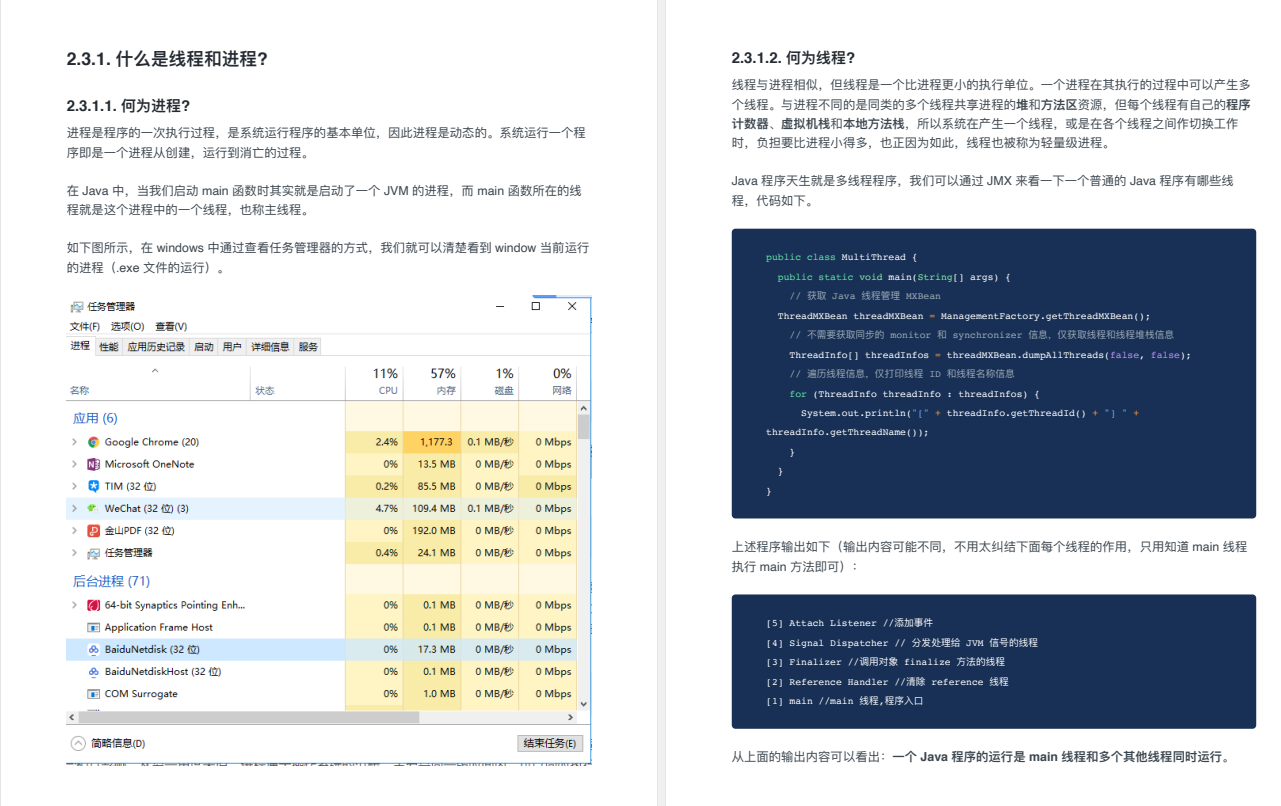The height and width of the screenshot is (806, 1281).
Task: Click the Application Frame Host icon
Action: tap(93, 627)
